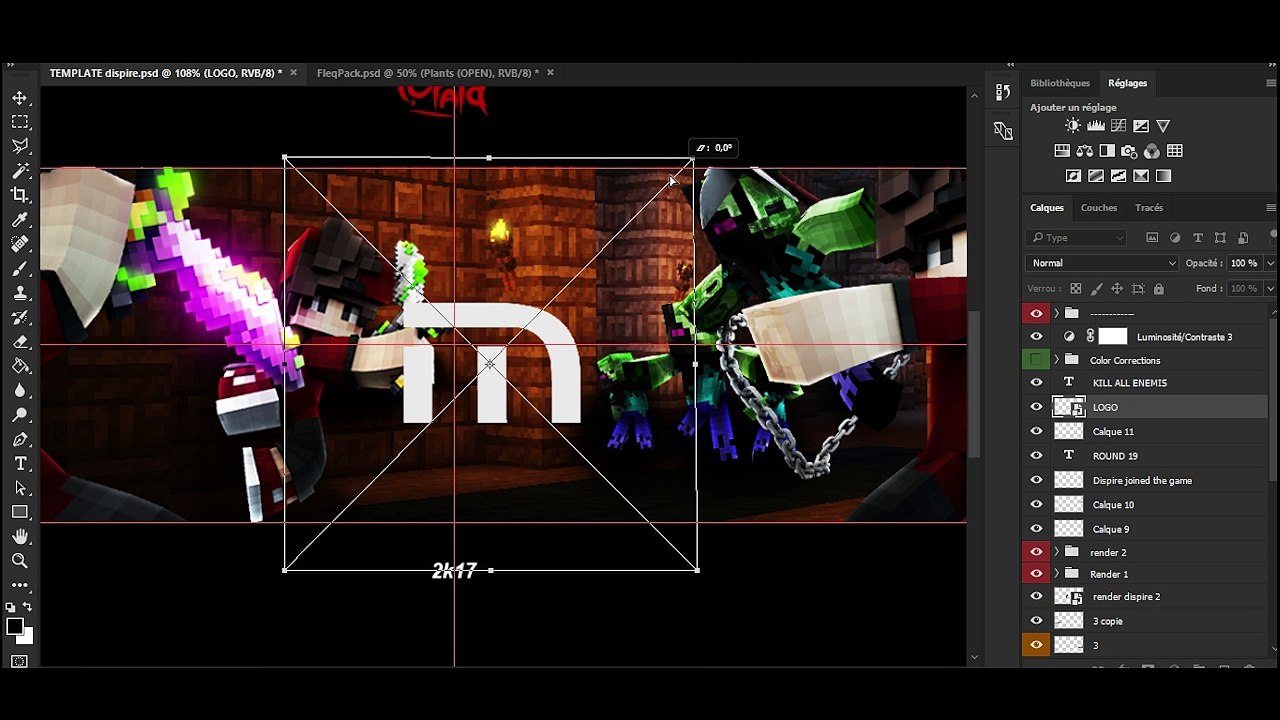Select the Magic Wand tool
The image size is (1280, 720).
(x=20, y=171)
